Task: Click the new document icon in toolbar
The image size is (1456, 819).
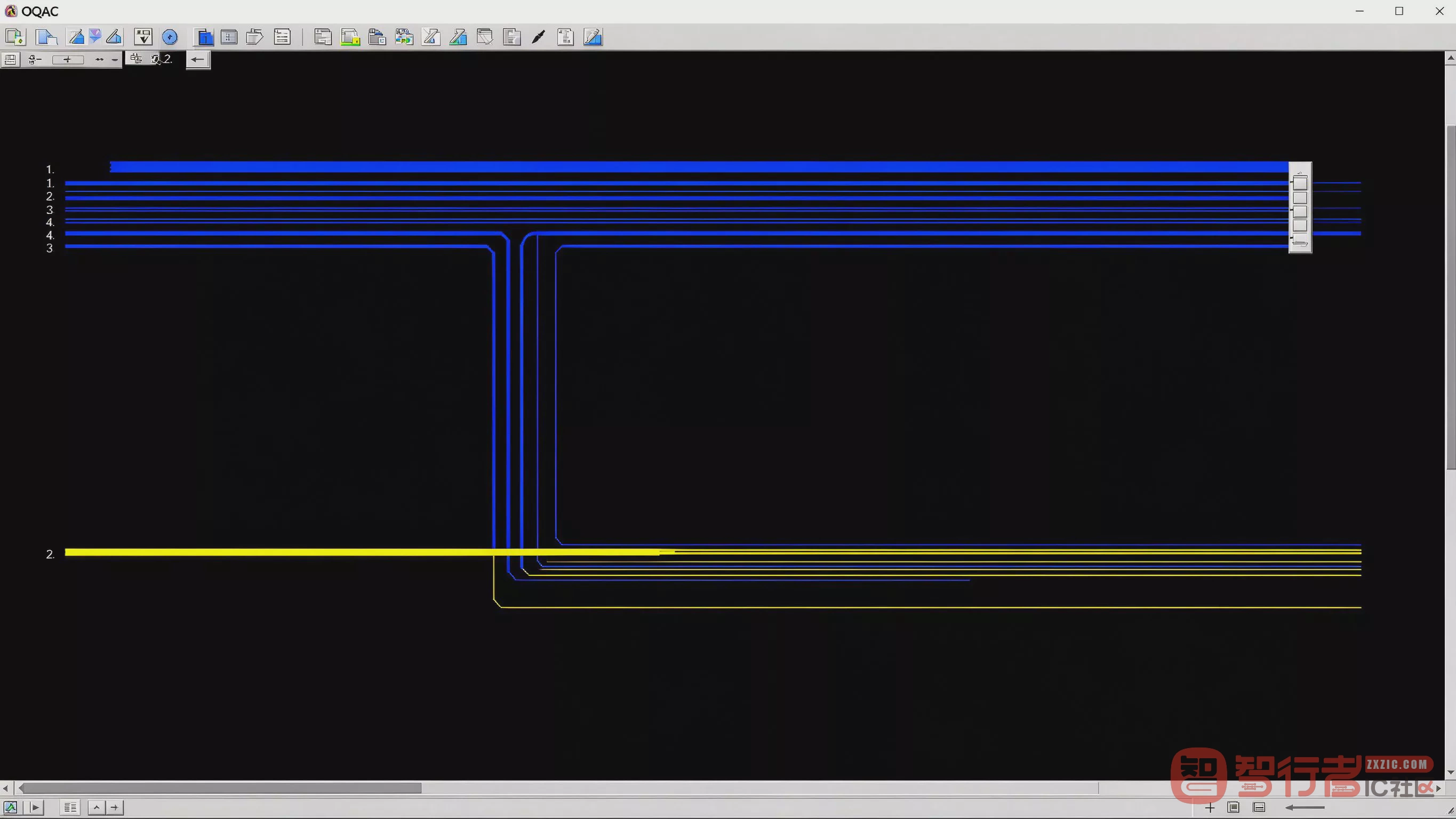Action: tap(15, 37)
